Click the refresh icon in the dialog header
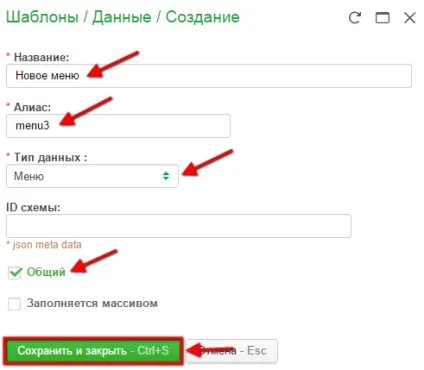 [x=355, y=18]
